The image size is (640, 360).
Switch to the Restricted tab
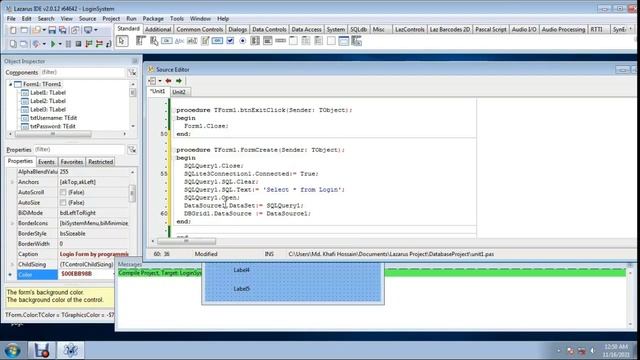coord(100,162)
